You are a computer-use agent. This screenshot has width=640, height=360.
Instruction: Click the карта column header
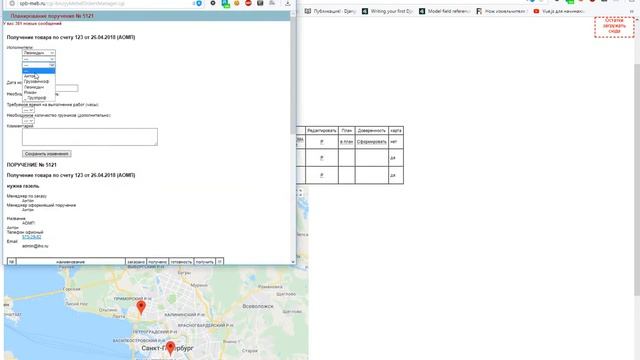(x=396, y=131)
